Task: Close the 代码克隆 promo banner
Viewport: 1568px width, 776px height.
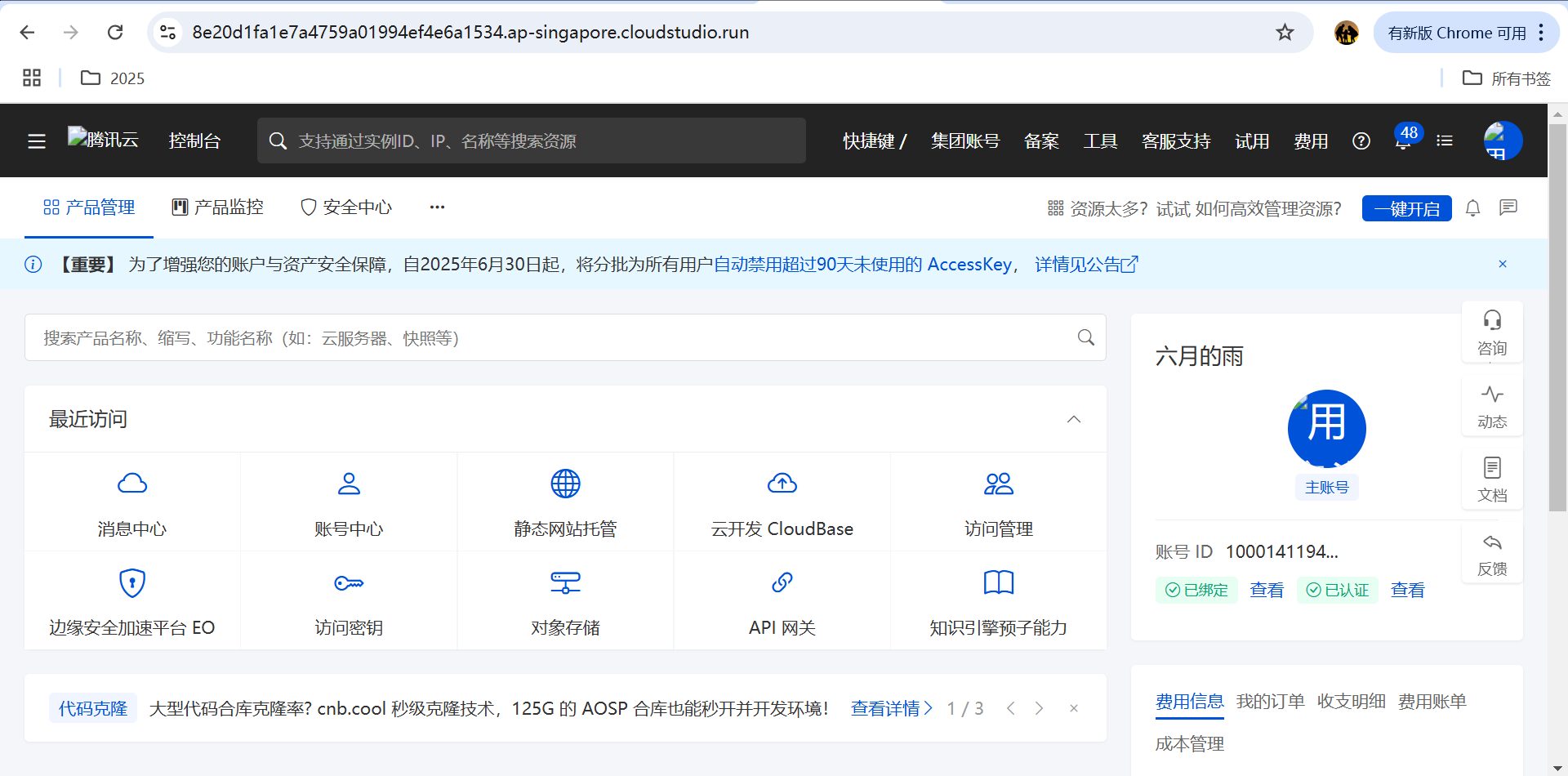Action: [1074, 708]
